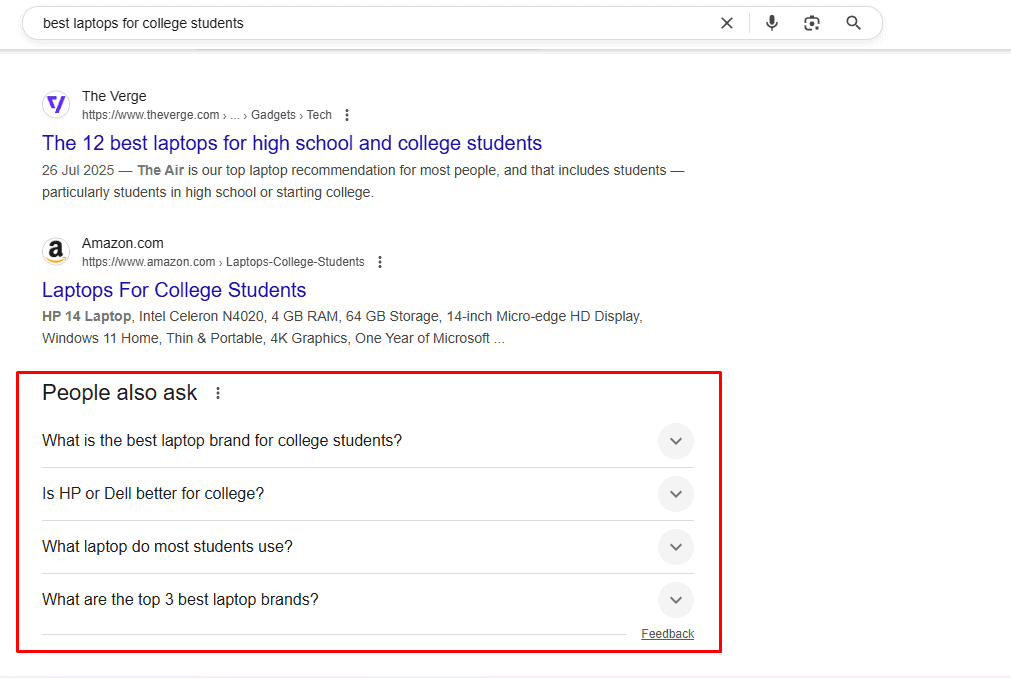The image size is (1011, 678).
Task: Expand "What laptop do most students use?"
Action: (x=675, y=547)
